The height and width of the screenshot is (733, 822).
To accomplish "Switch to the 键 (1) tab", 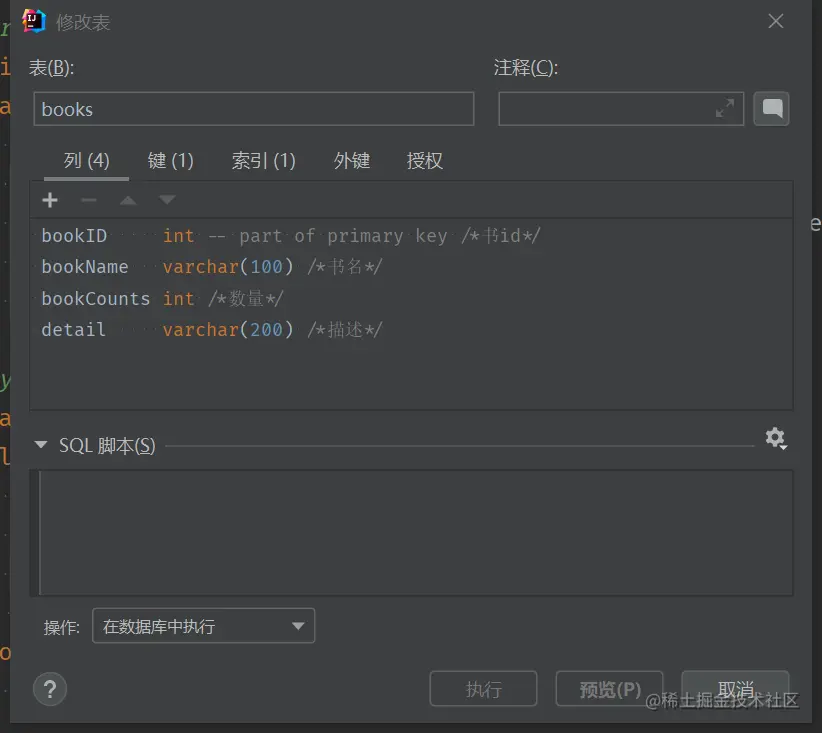I will click(170, 160).
